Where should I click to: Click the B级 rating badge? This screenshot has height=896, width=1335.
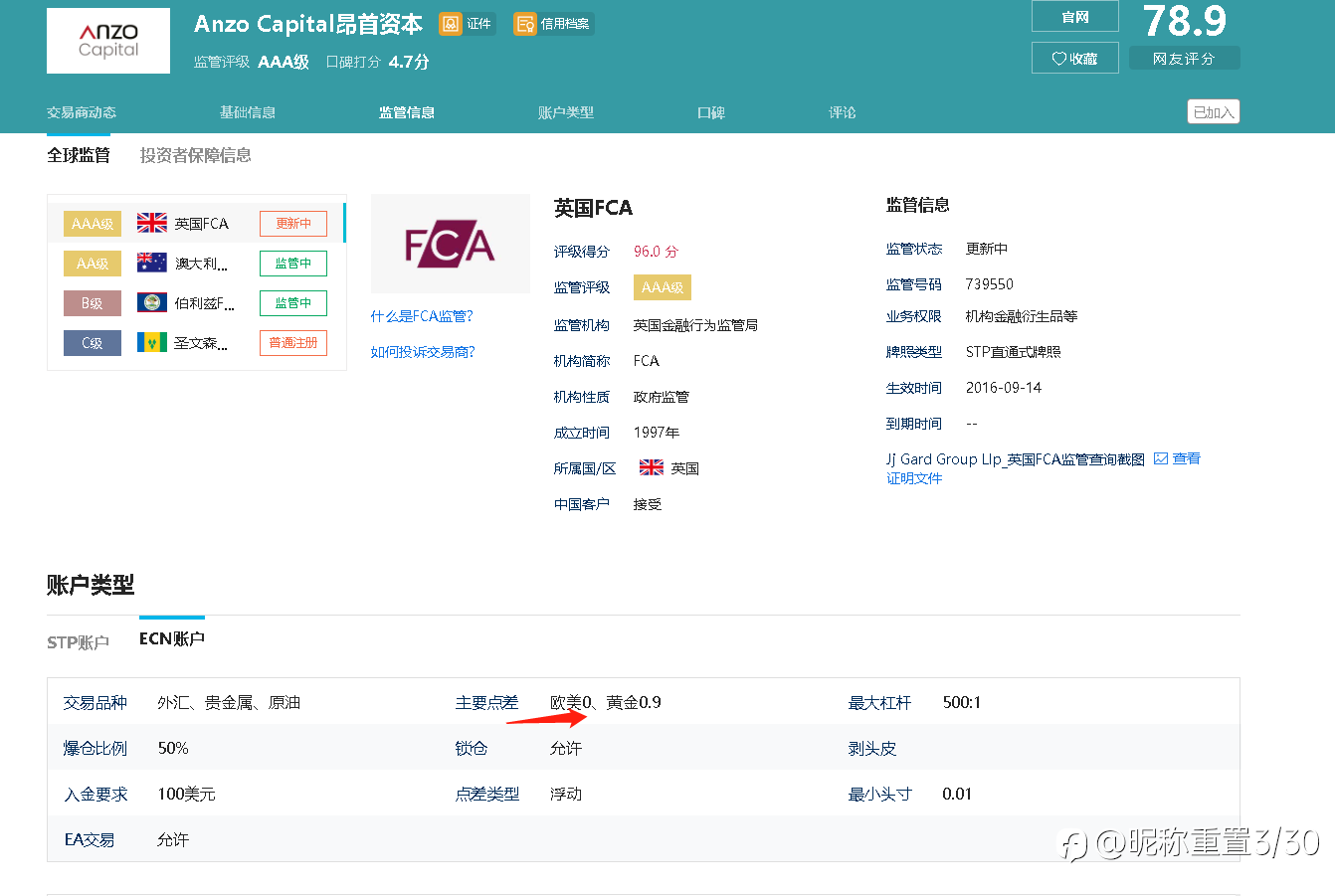[93, 303]
